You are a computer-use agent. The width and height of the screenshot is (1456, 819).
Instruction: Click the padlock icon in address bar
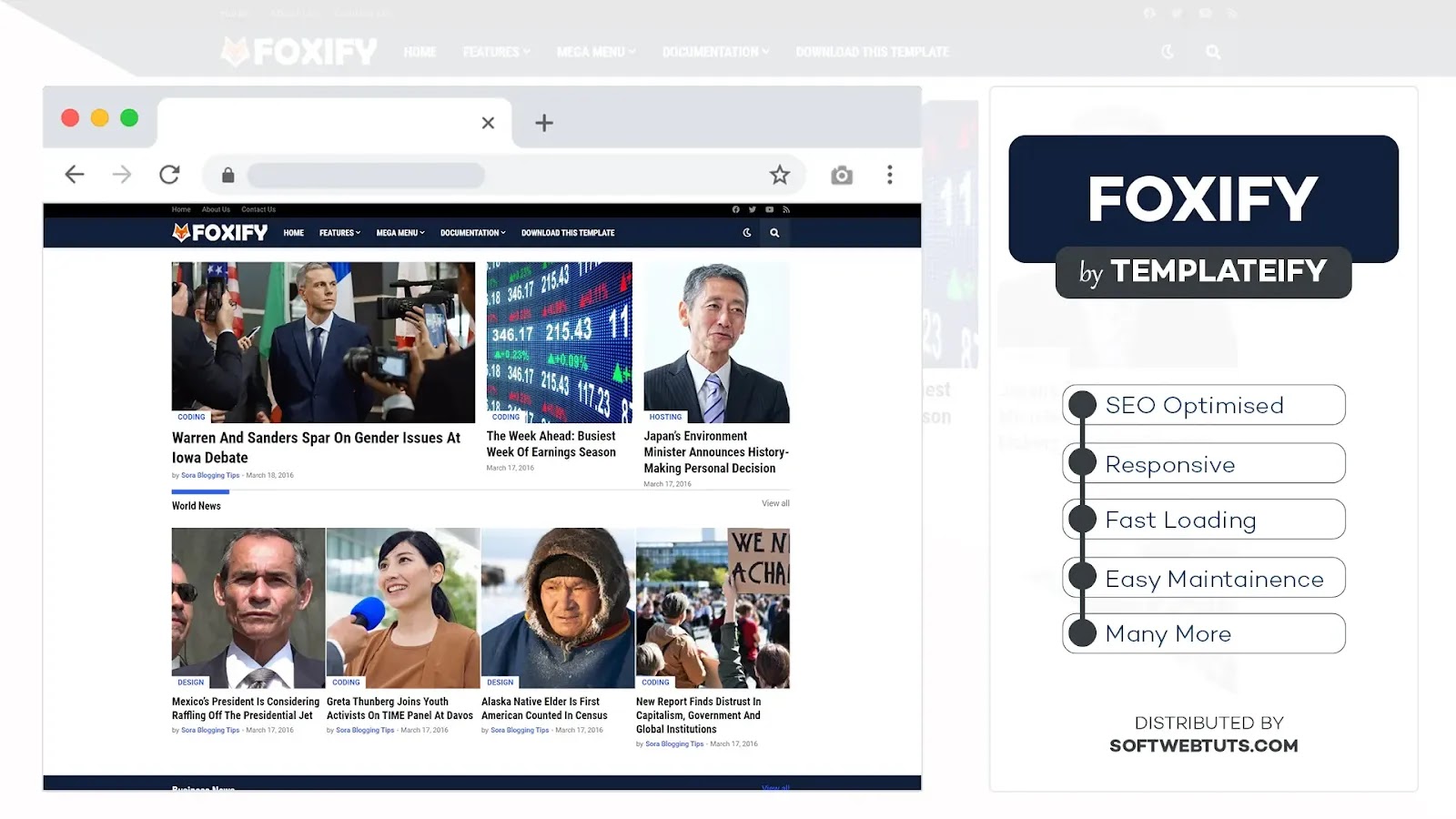click(228, 175)
